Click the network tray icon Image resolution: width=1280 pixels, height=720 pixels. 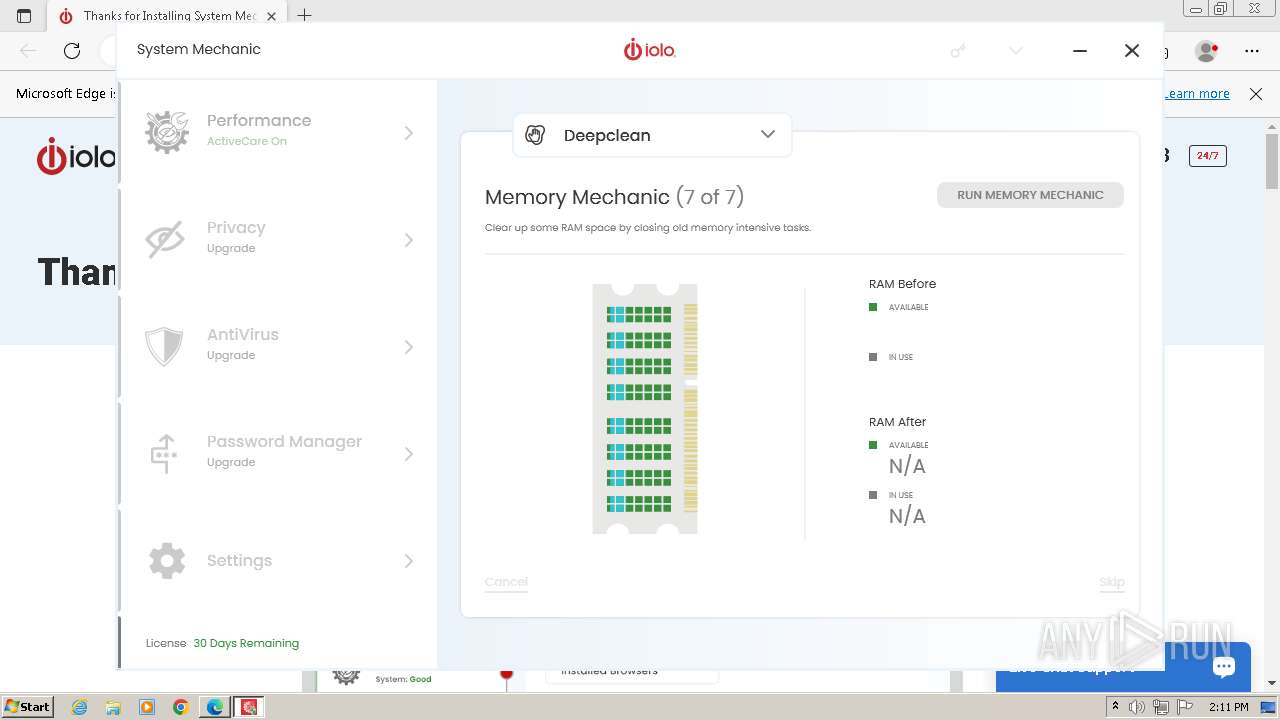tap(1160, 707)
